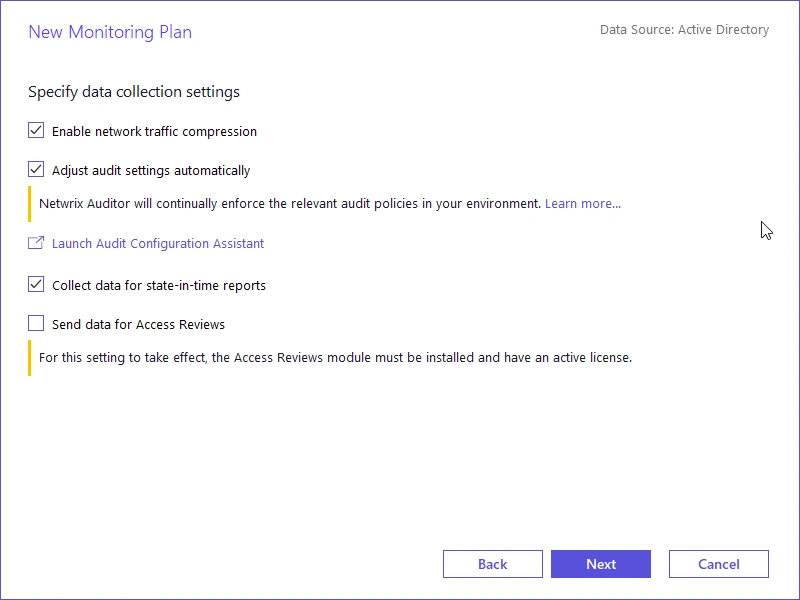Cancel the new monitoring plan wizard

click(x=718, y=563)
